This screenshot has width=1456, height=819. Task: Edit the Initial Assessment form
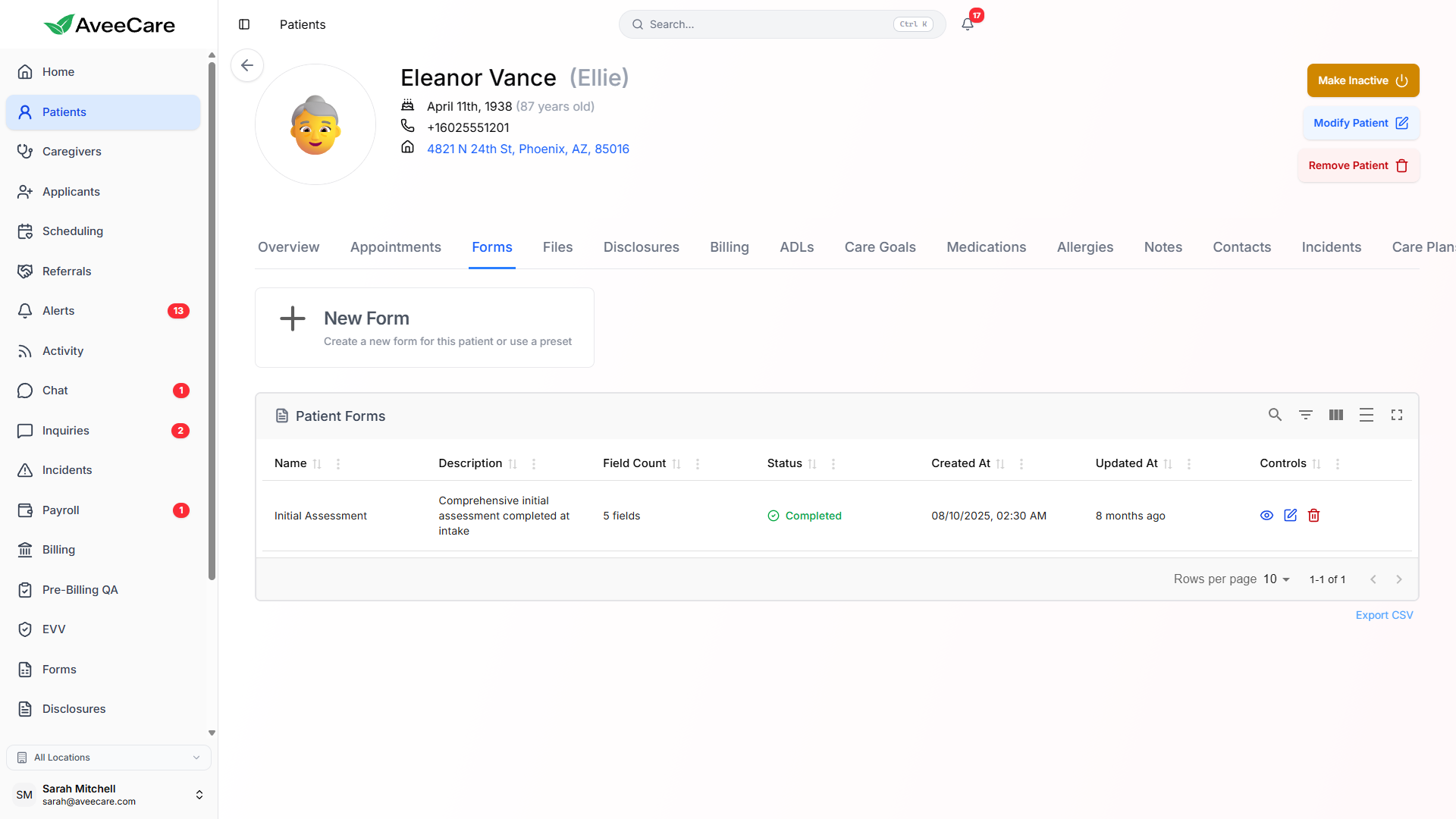click(1290, 516)
